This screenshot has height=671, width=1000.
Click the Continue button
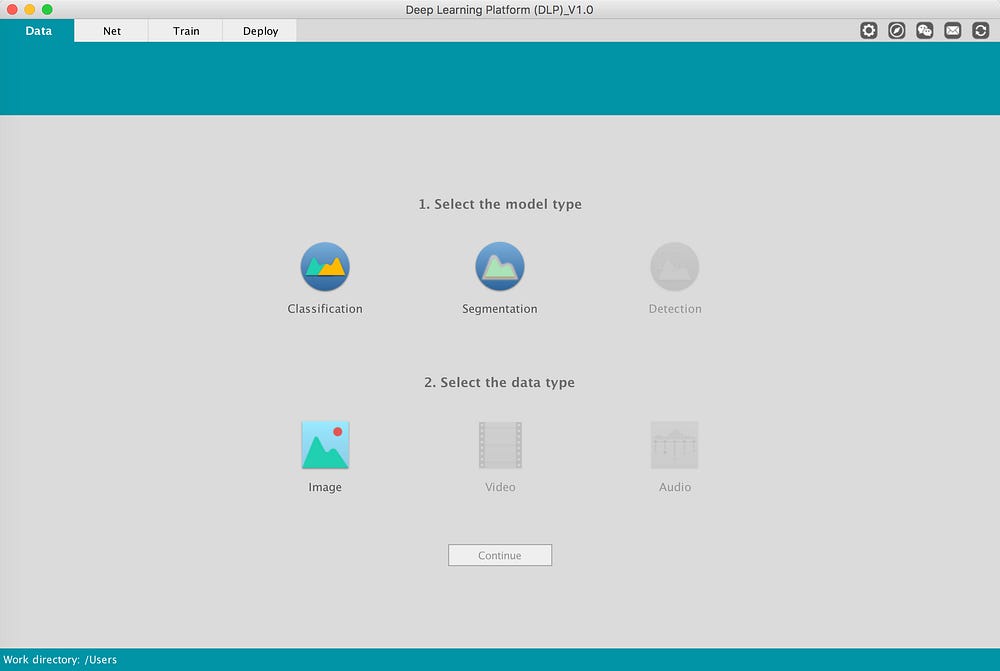click(500, 555)
